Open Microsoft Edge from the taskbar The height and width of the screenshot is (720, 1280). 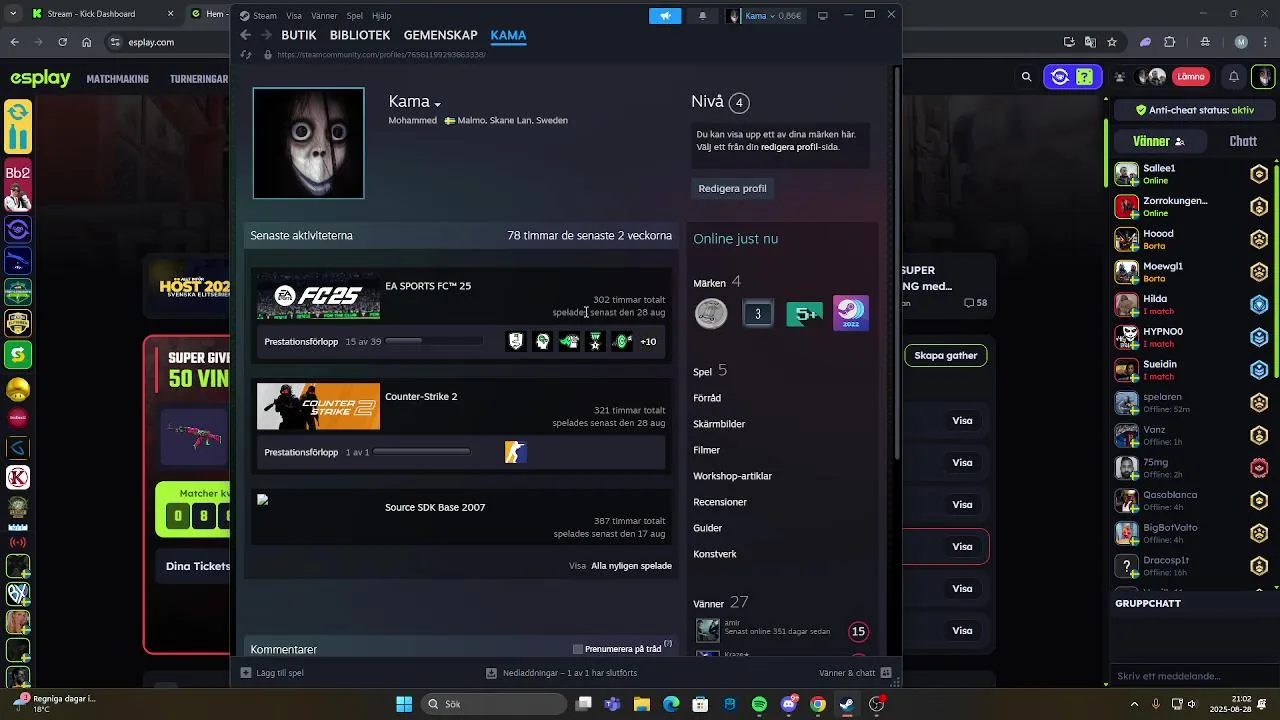point(671,704)
